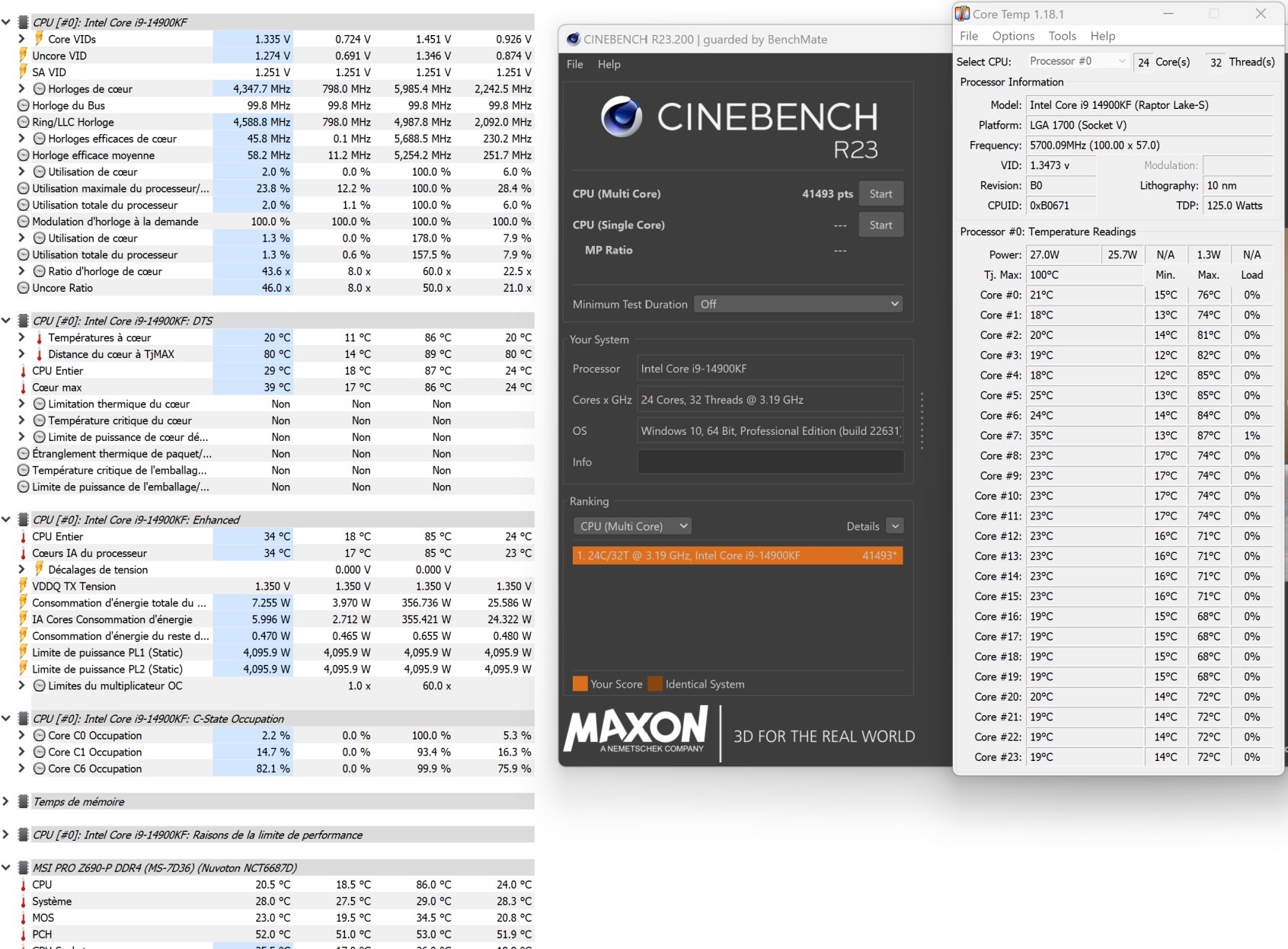Click the Consommation d'énergie totale 7.255 W value

[x=271, y=602]
